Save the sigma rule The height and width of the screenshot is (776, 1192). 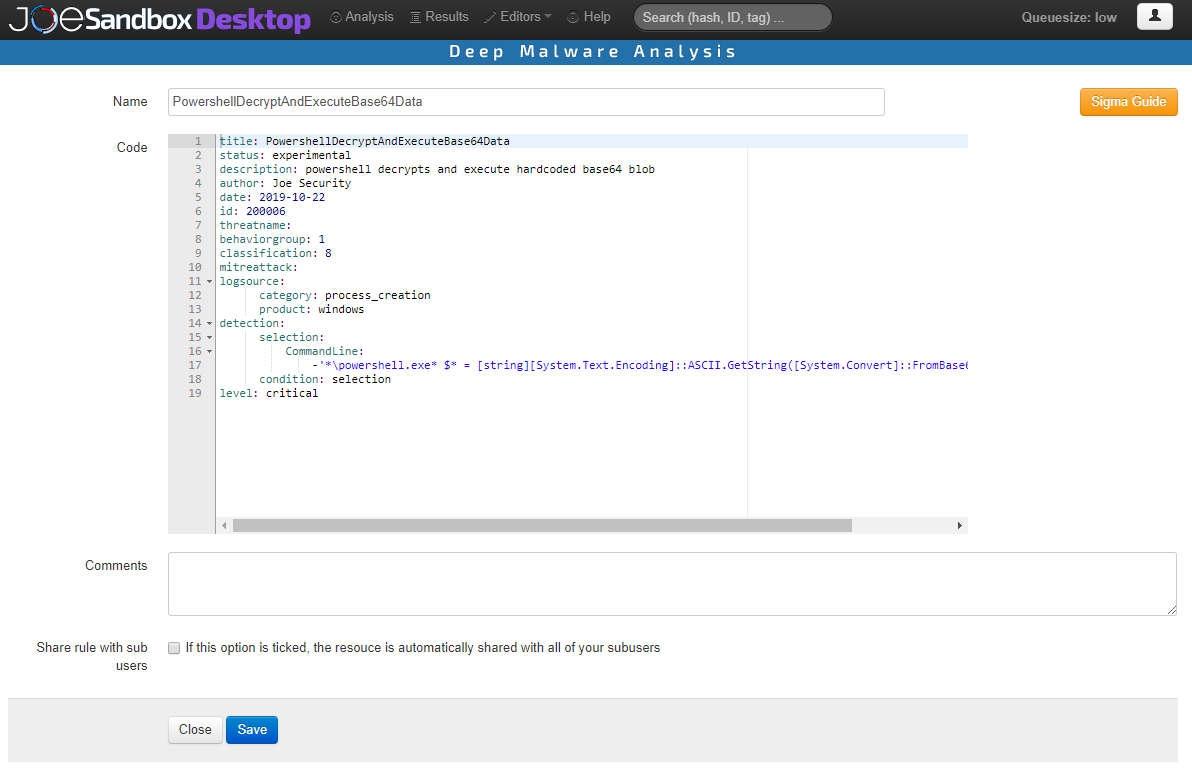coord(251,730)
